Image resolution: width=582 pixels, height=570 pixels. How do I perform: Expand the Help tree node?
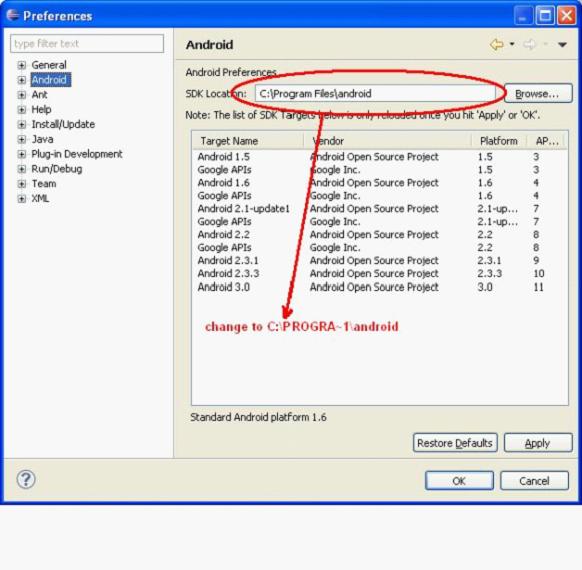(22, 110)
